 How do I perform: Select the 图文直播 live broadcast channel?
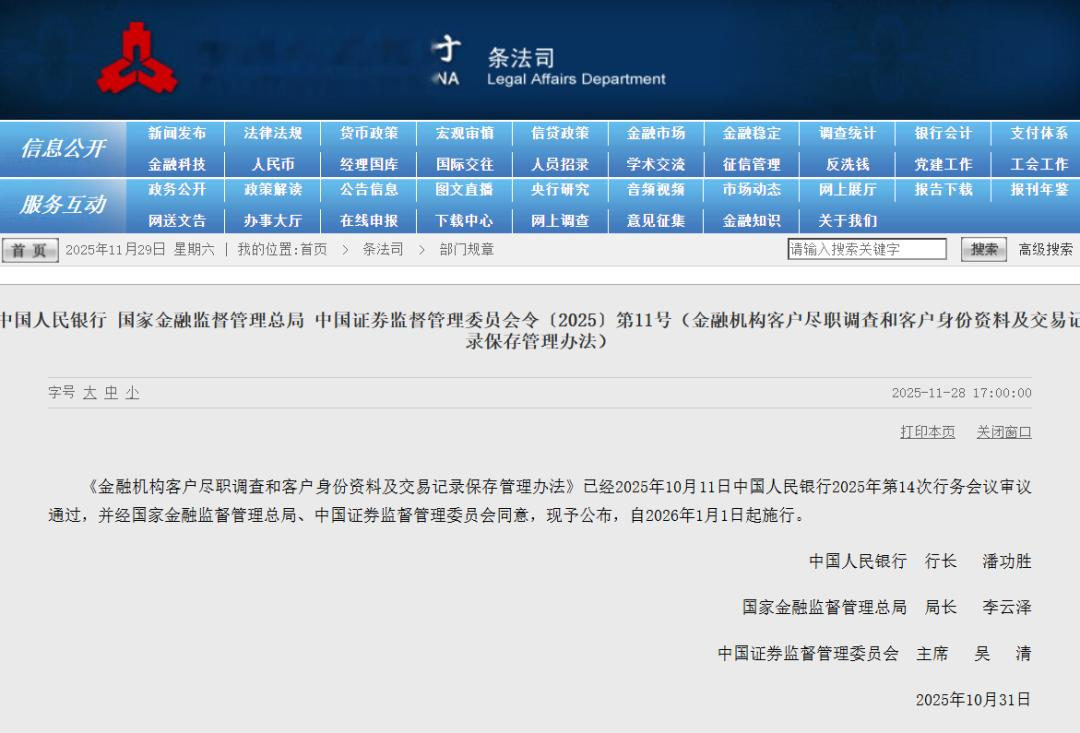tap(464, 190)
